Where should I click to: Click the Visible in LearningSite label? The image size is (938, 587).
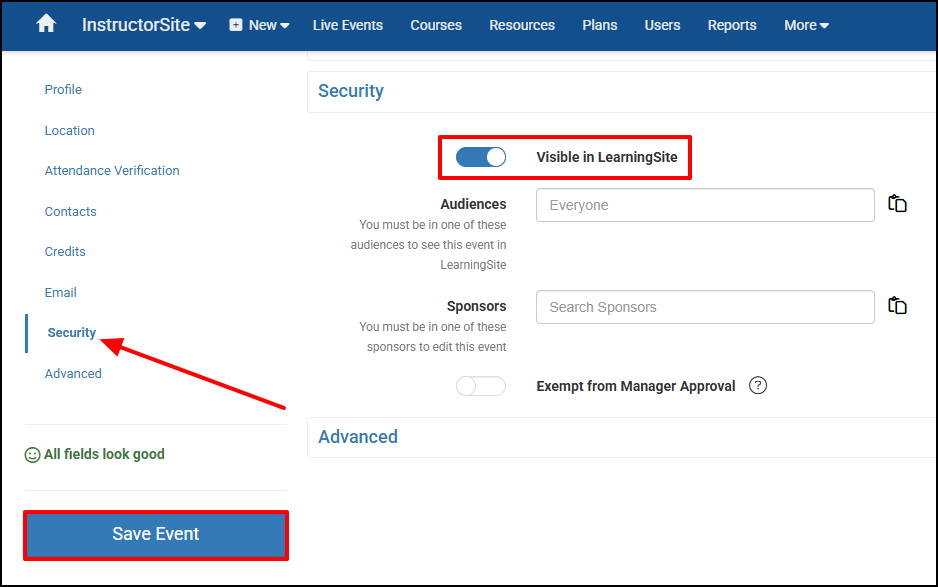click(607, 157)
